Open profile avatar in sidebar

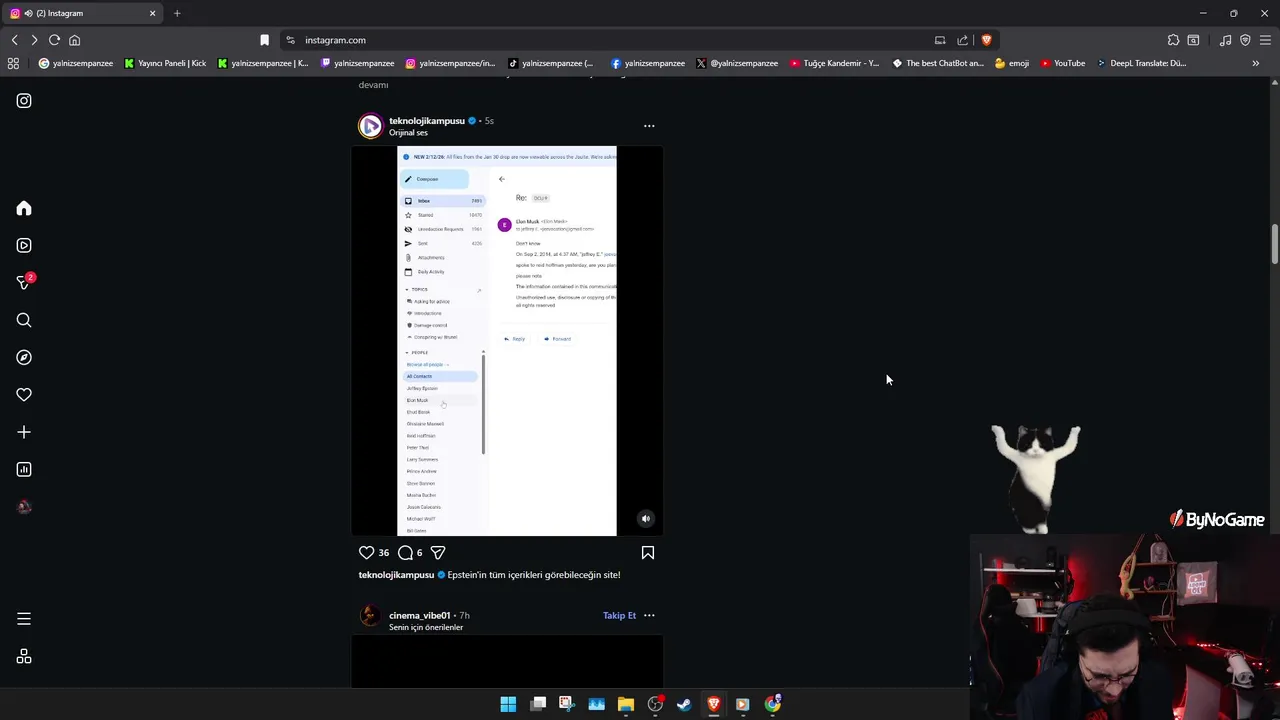(x=24, y=507)
